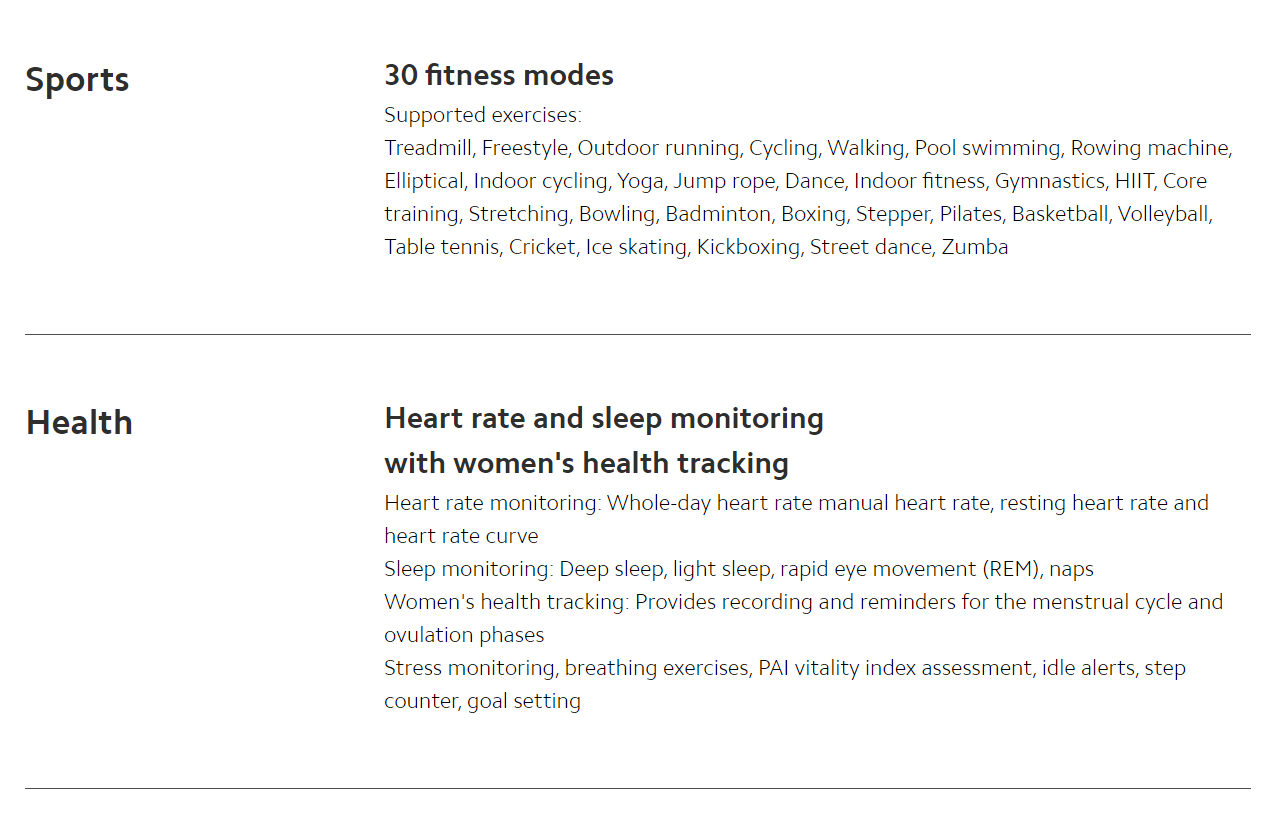Click "counter, goal setting" text
The height and width of the screenshot is (814, 1280).
click(482, 701)
